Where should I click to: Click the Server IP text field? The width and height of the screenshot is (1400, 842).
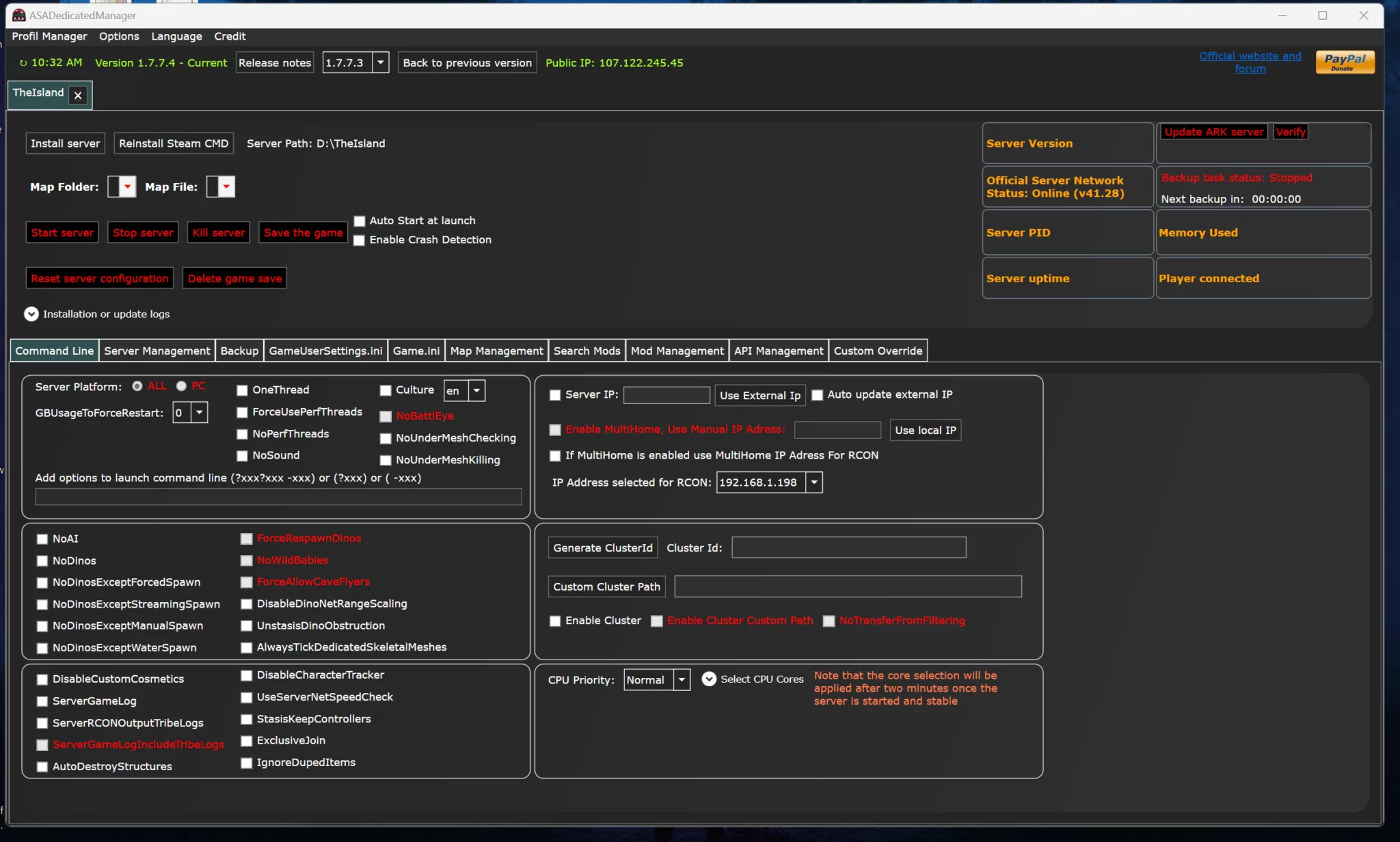click(x=667, y=395)
